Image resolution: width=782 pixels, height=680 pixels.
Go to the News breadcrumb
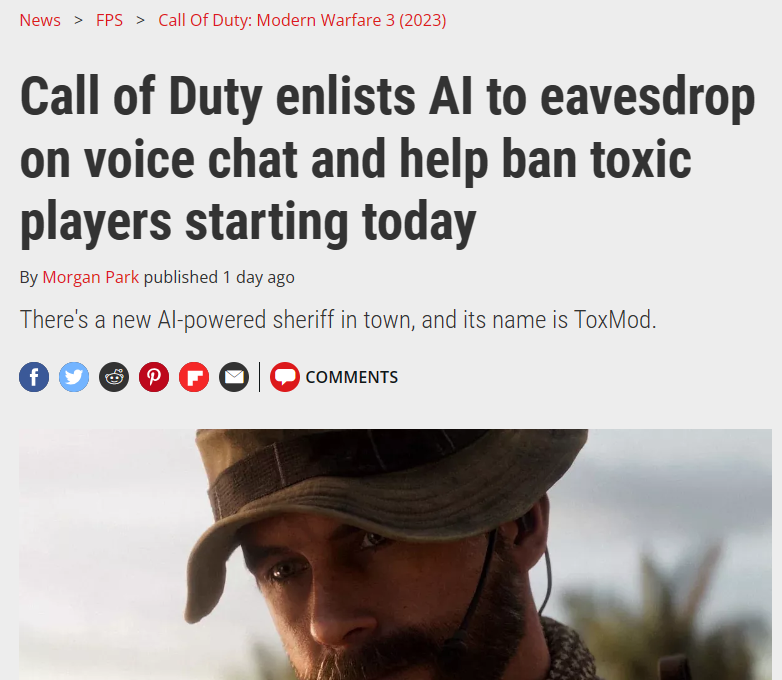click(x=40, y=20)
